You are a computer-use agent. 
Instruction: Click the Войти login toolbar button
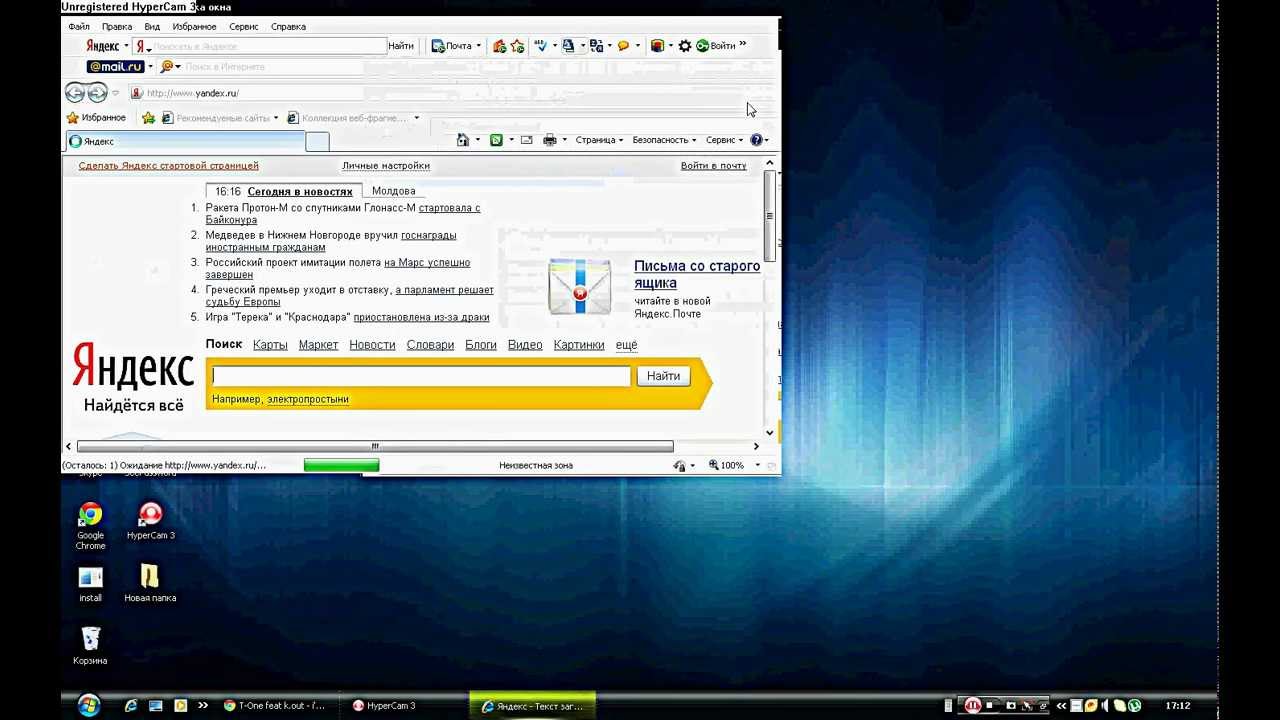pos(716,46)
